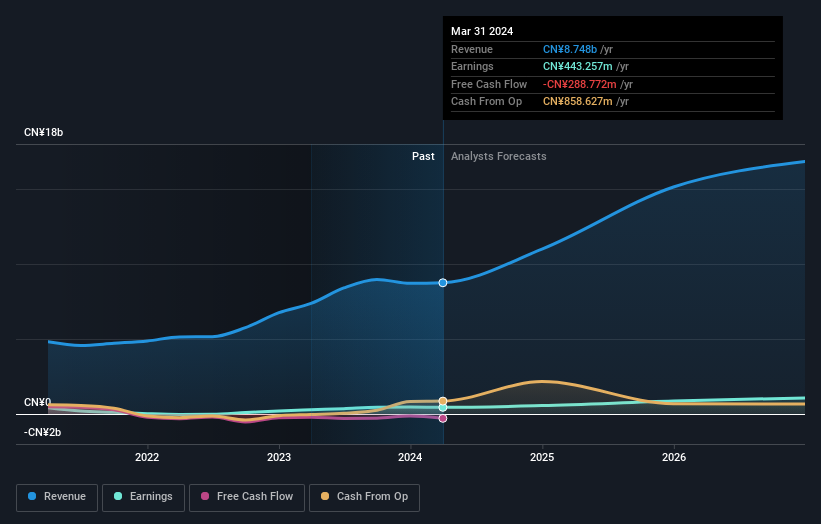Click the Cash From Op label in tooltip
The image size is (821, 524).
click(486, 102)
